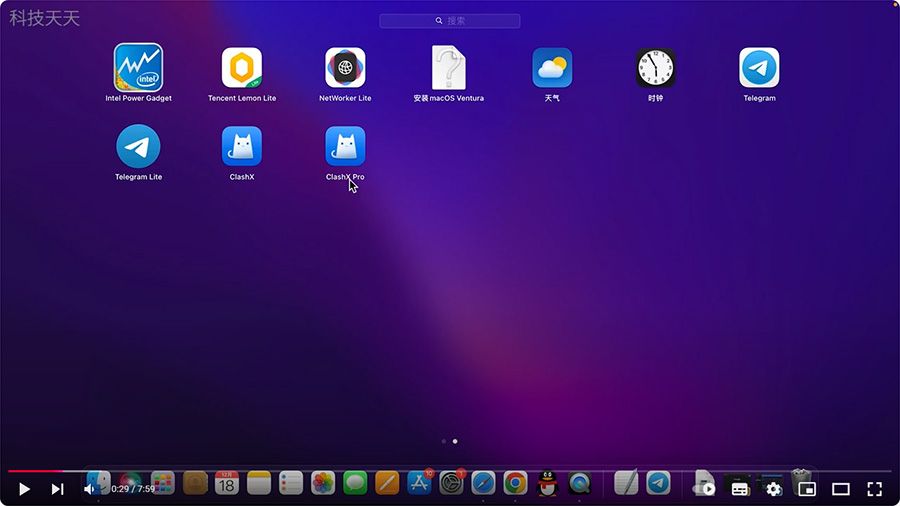Enter fullscreen video mode

(x=874, y=489)
